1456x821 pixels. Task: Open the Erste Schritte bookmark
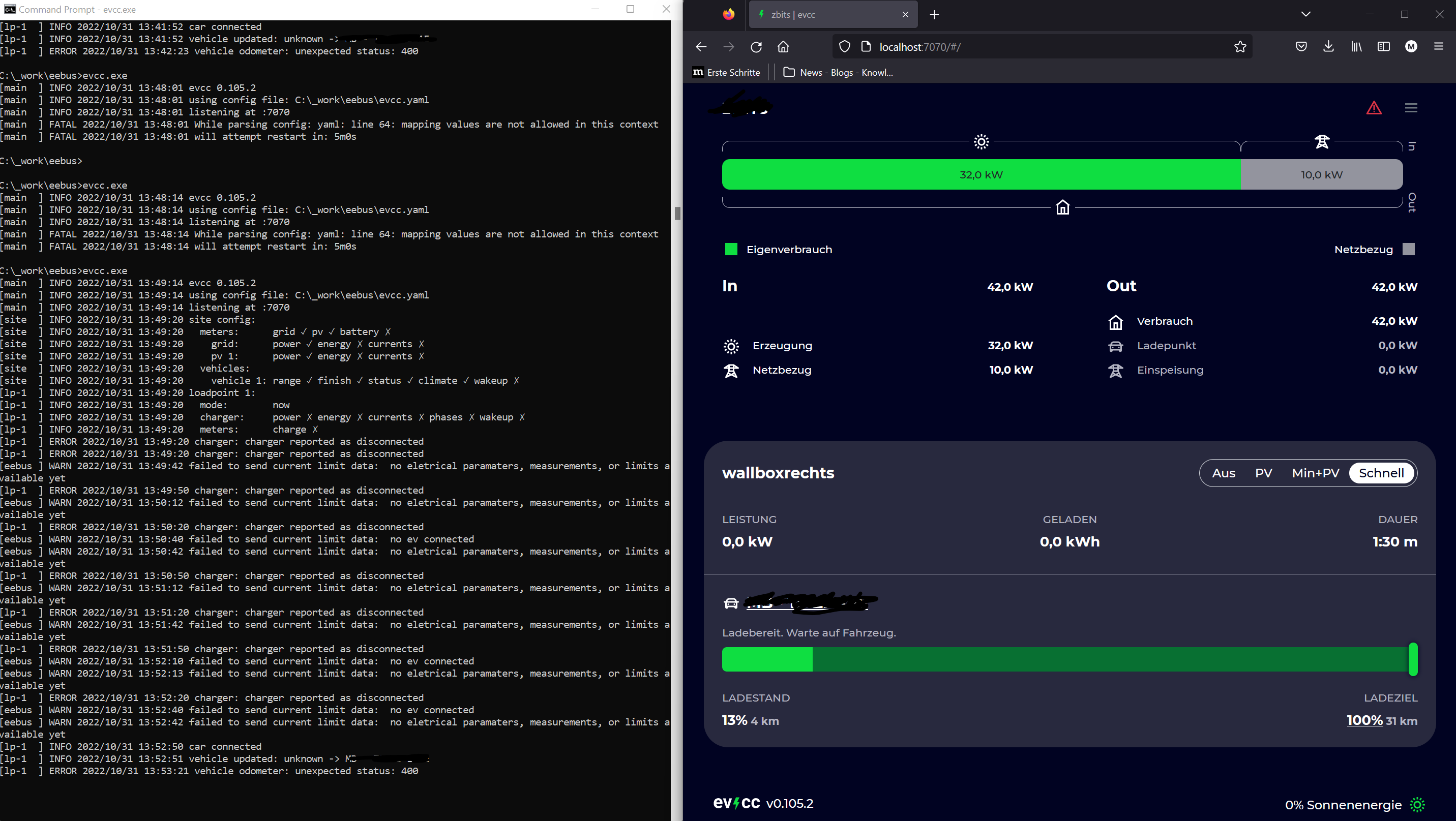727,72
